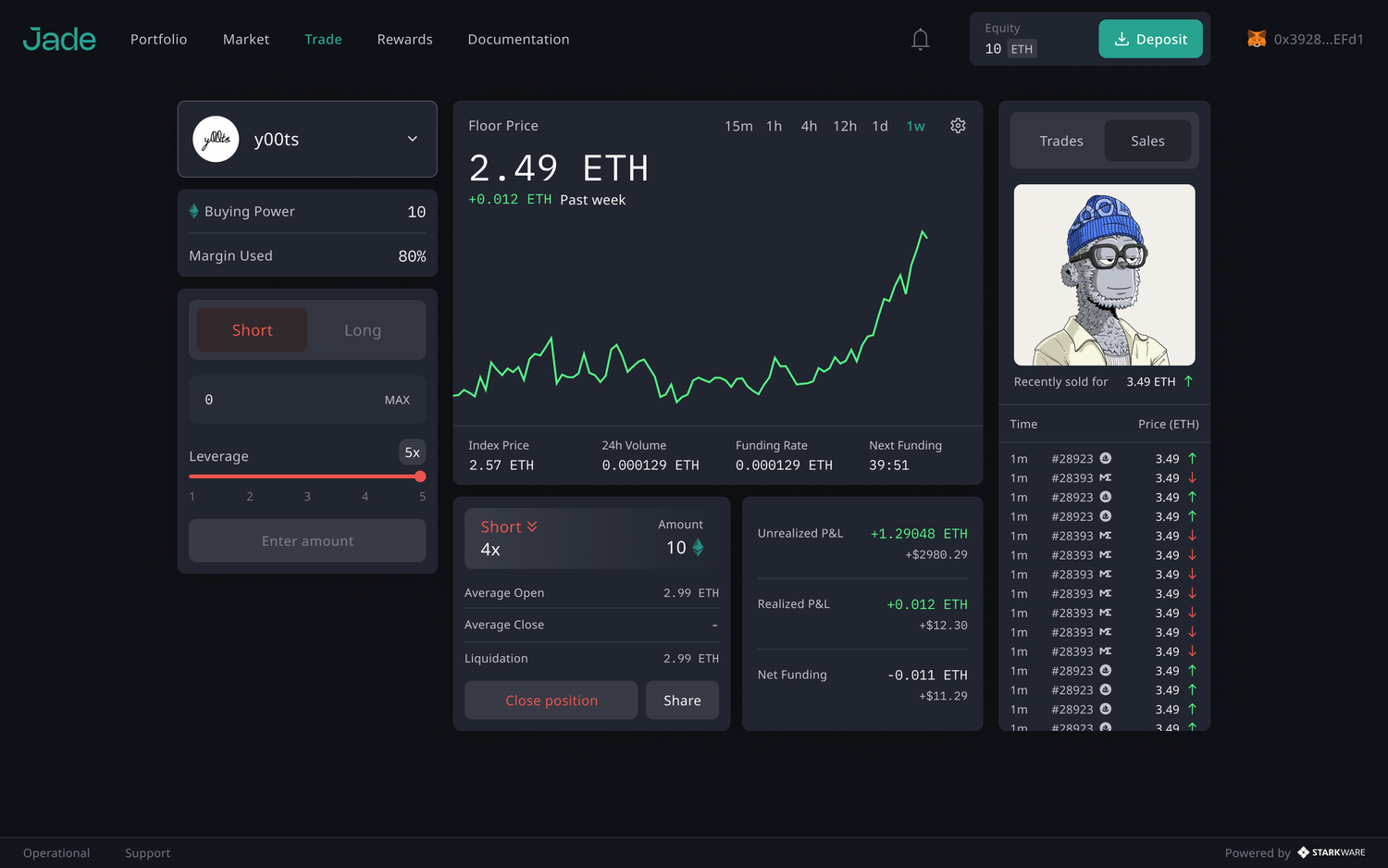
Task: Click the MAX amount button
Action: point(397,400)
